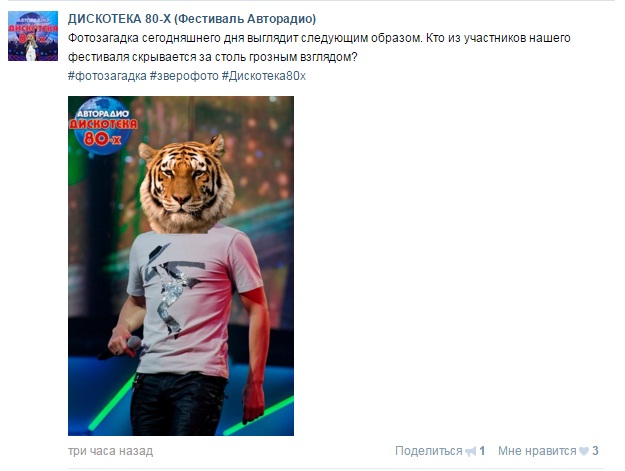Follow the #зверофото hashtag
Screen dimensions: 625x471
pyautogui.click(x=184, y=76)
